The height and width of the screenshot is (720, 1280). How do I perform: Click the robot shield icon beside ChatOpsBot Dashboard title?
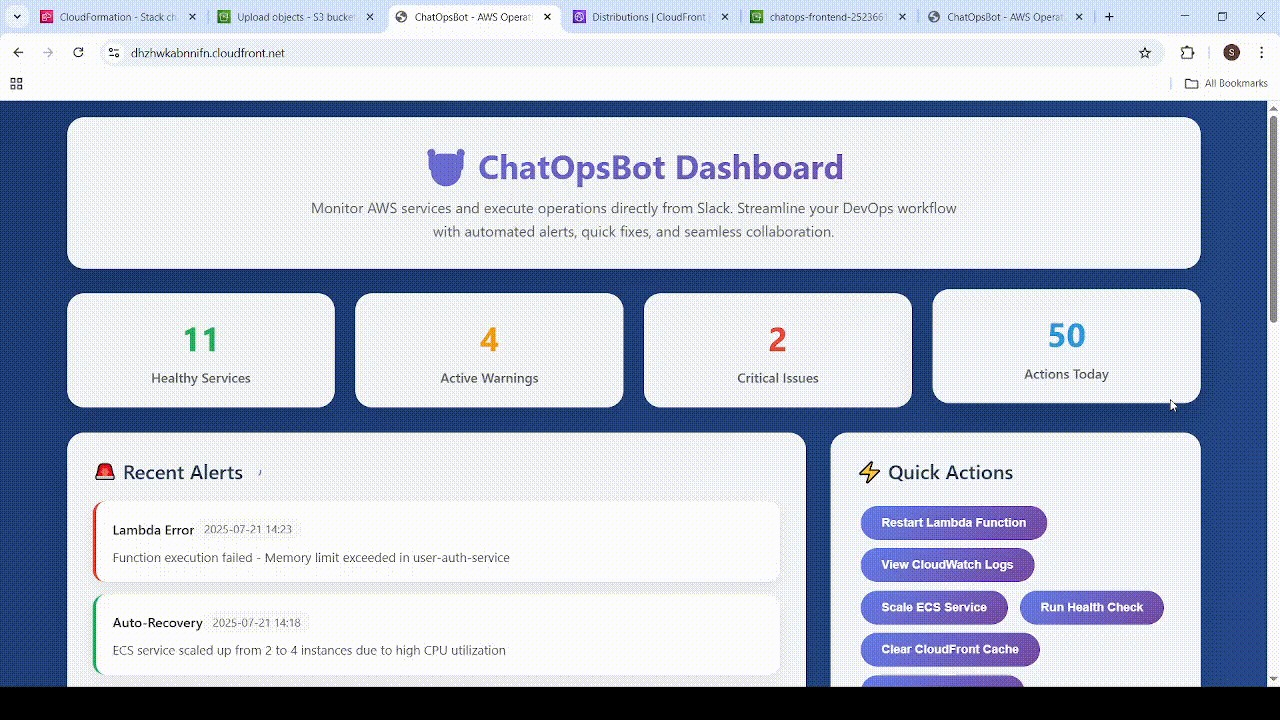445,167
